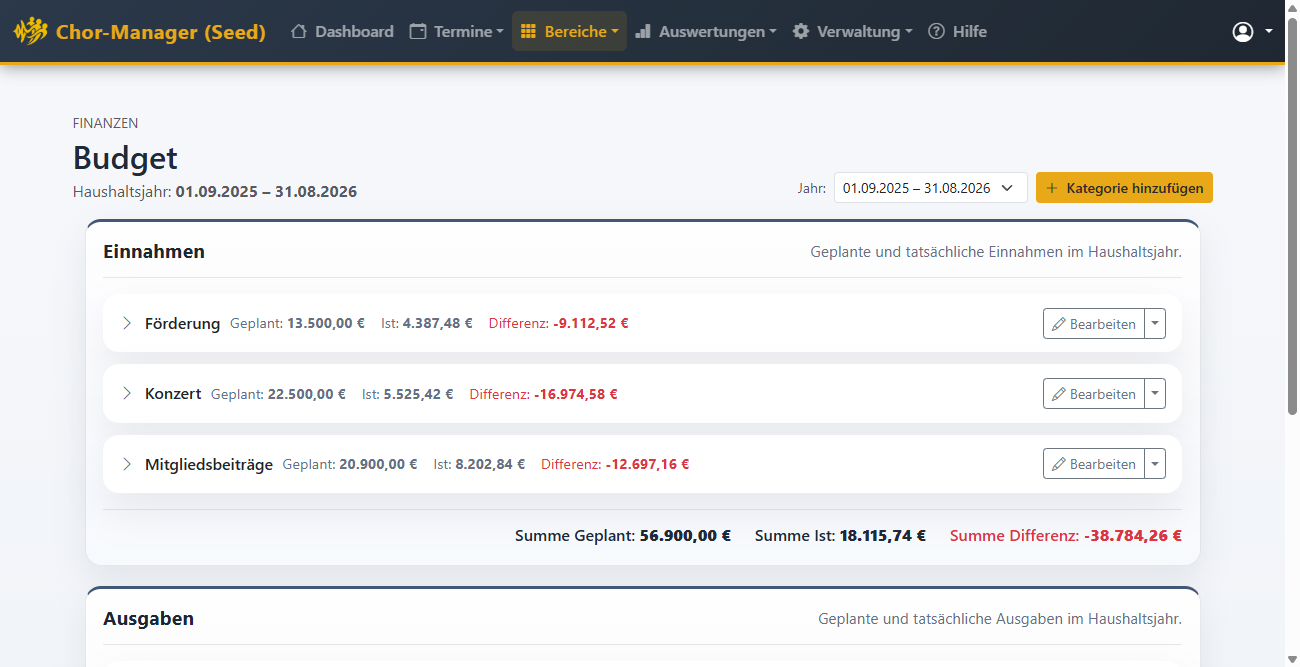Click the Konzert Ist value 5.525,42 €

418,394
